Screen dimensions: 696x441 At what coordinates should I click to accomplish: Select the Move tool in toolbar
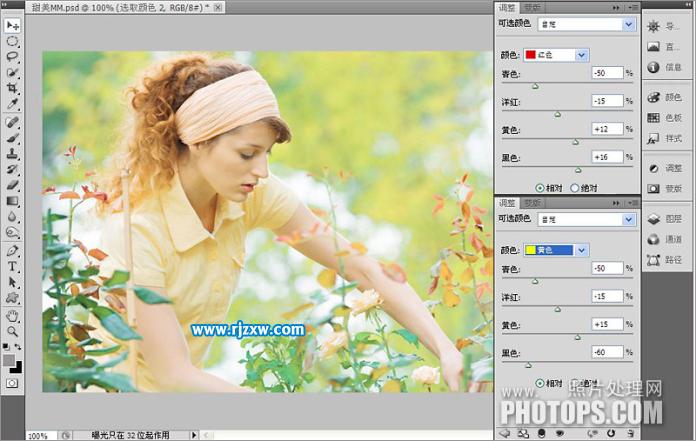pos(12,25)
